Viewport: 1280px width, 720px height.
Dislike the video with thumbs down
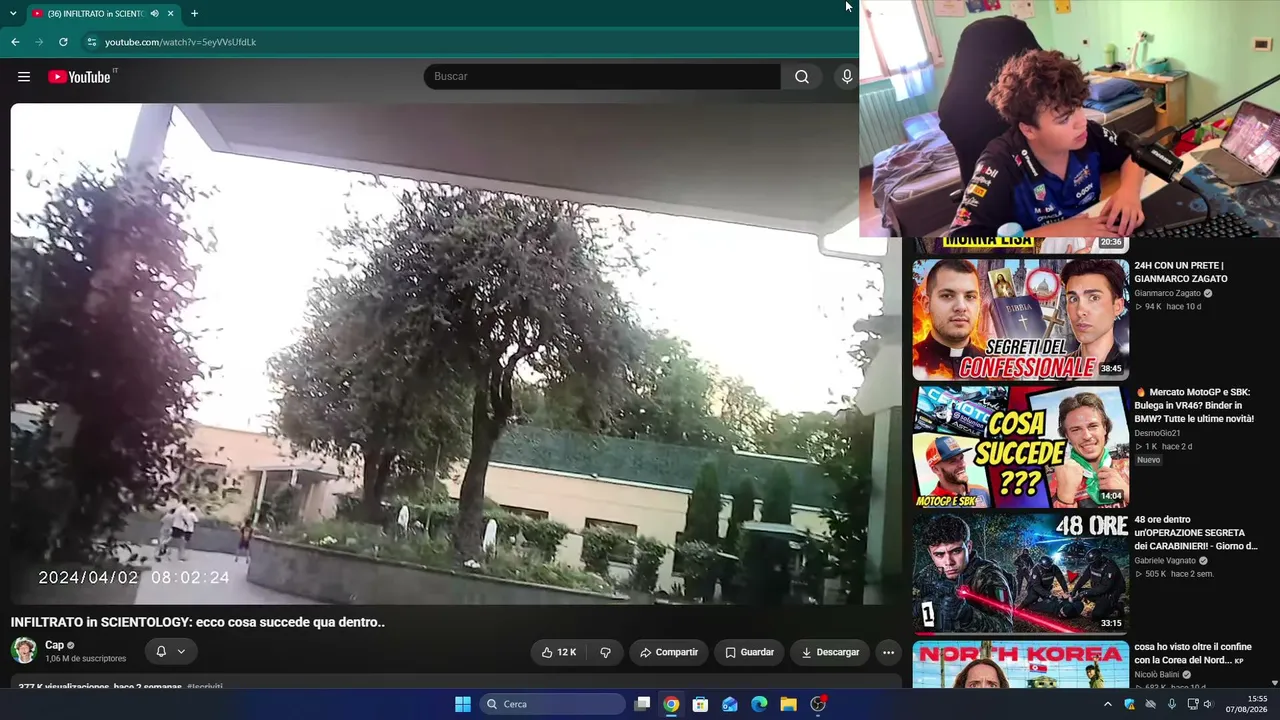point(605,652)
